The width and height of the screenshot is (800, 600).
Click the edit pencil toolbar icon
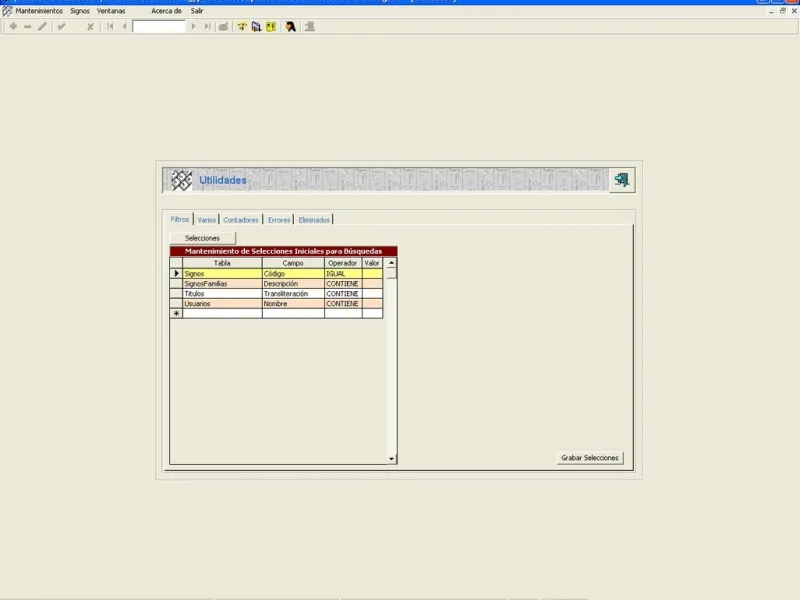pos(42,27)
